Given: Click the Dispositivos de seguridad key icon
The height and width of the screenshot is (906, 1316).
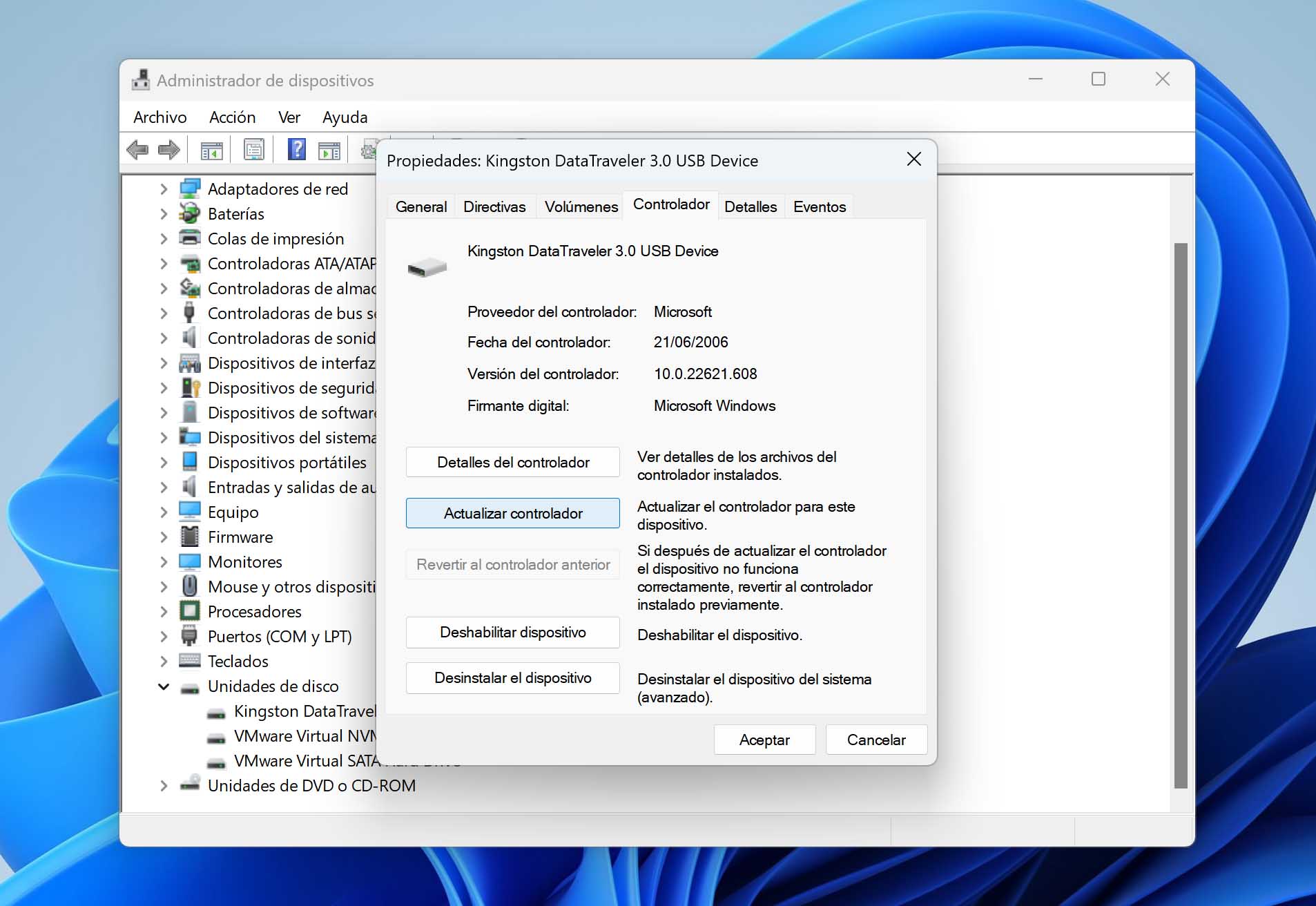Looking at the screenshot, I should (x=190, y=387).
